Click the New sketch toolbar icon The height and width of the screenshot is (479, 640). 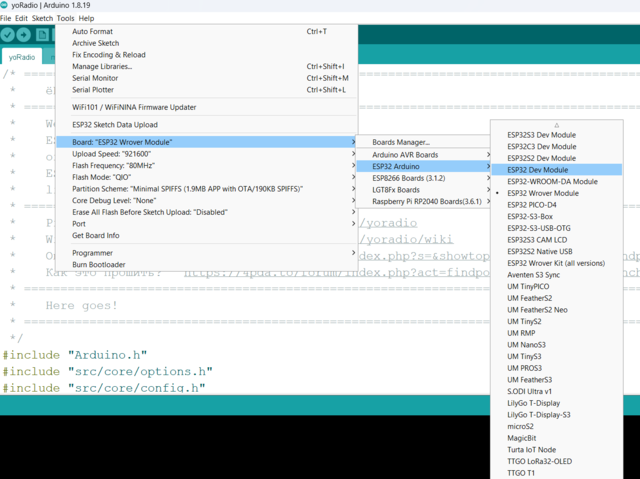click(42, 35)
